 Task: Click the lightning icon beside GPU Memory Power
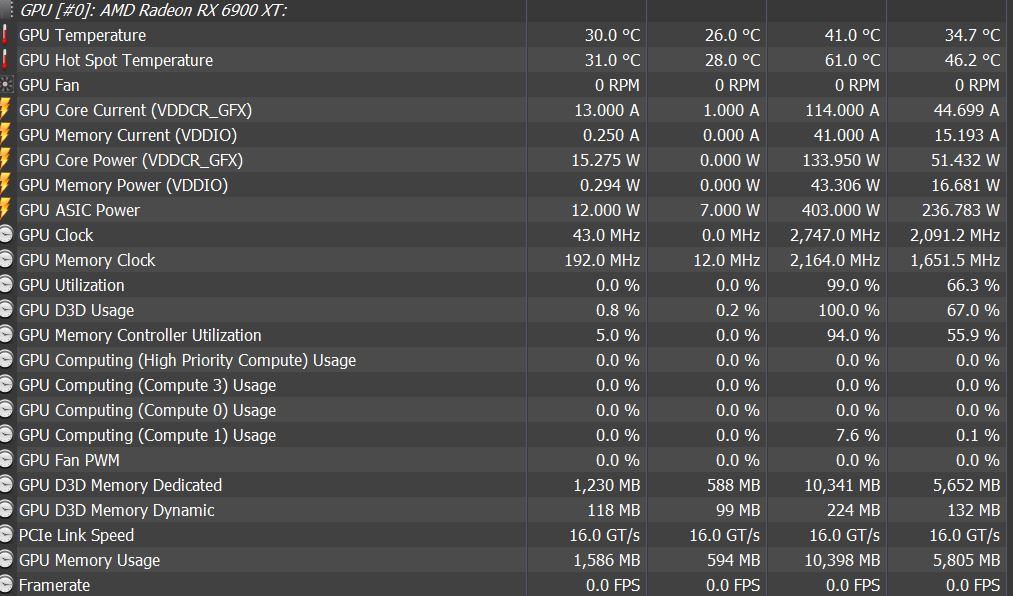pos(5,185)
